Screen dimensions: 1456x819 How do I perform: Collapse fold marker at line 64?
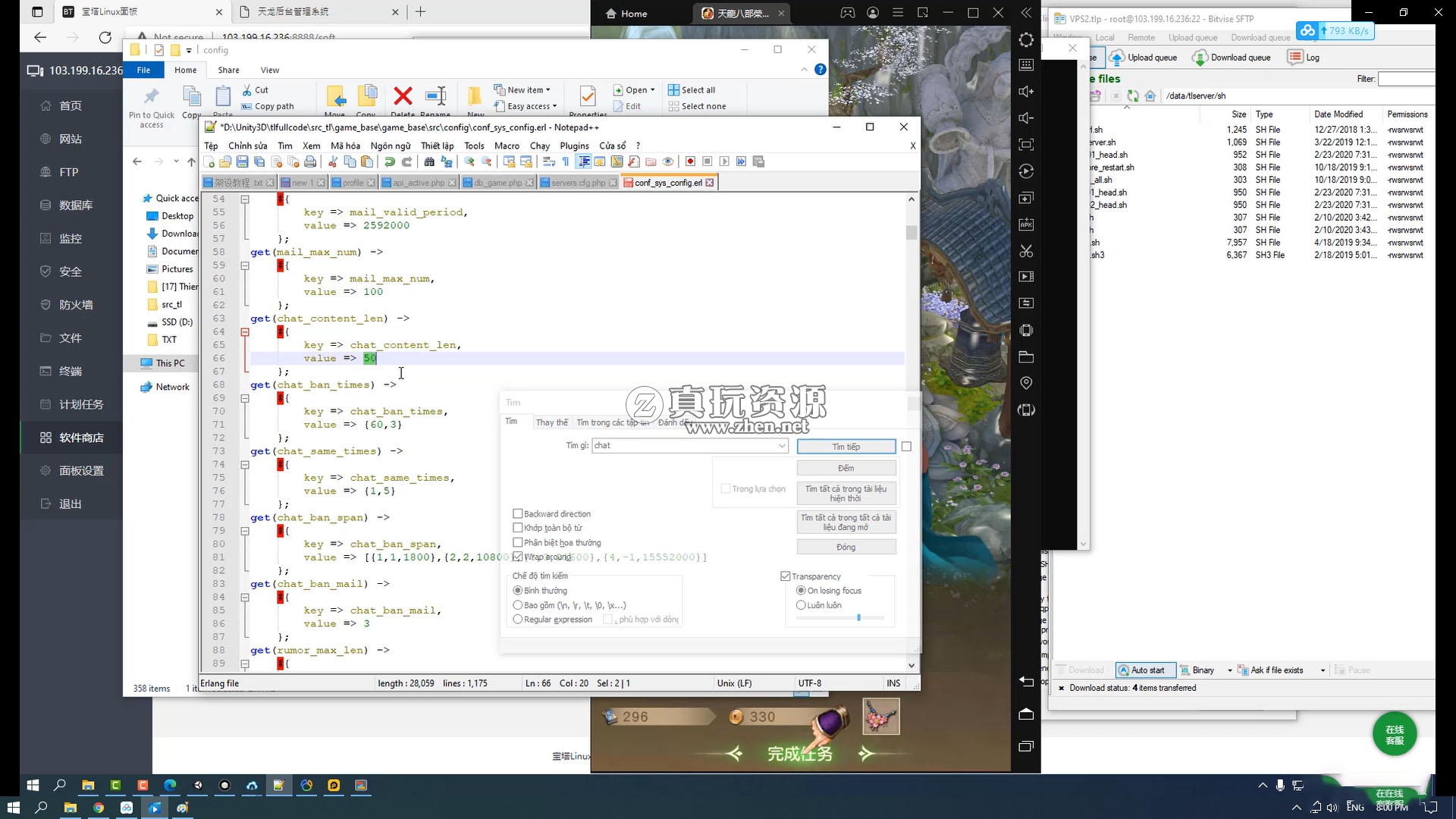[x=245, y=331]
